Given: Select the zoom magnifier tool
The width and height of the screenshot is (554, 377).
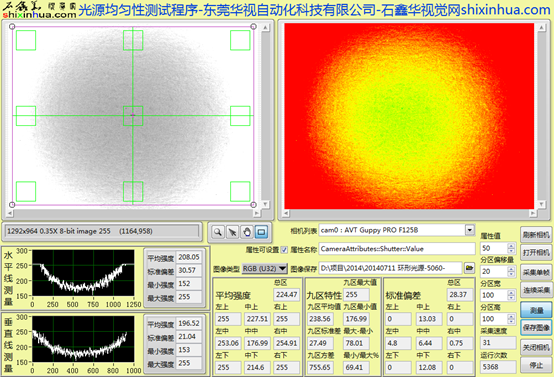Looking at the screenshot, I should click(x=218, y=232).
